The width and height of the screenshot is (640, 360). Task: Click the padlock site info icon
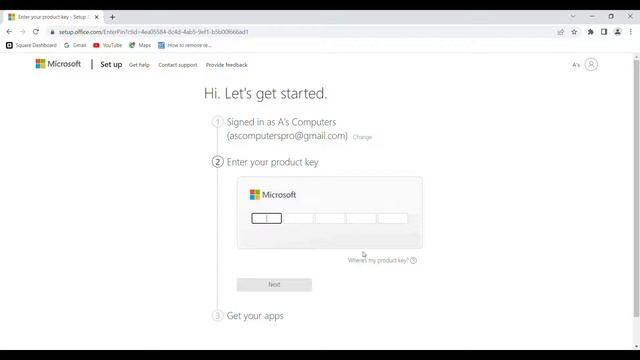click(x=52, y=32)
